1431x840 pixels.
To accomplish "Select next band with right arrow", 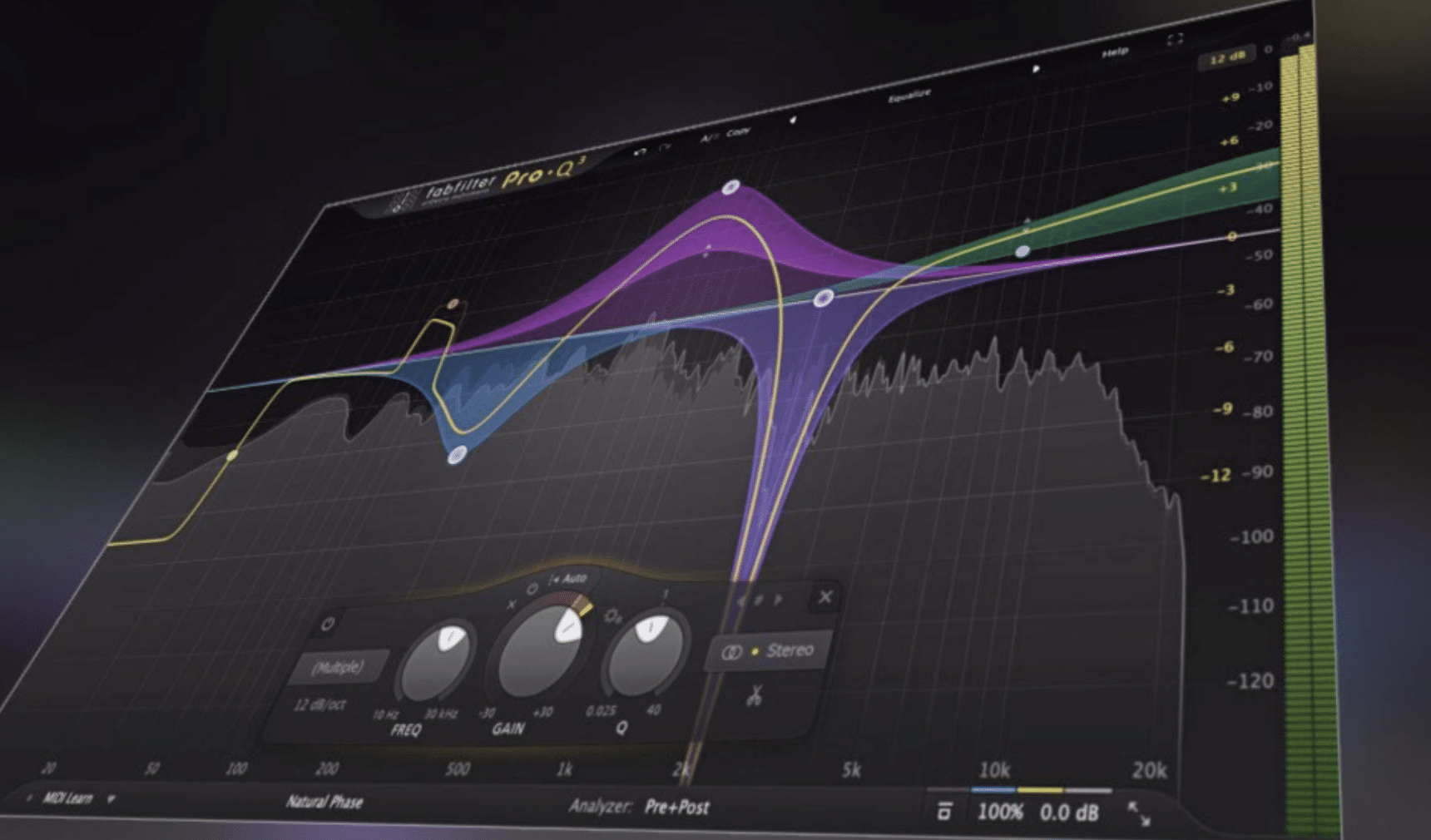I will point(779,599).
